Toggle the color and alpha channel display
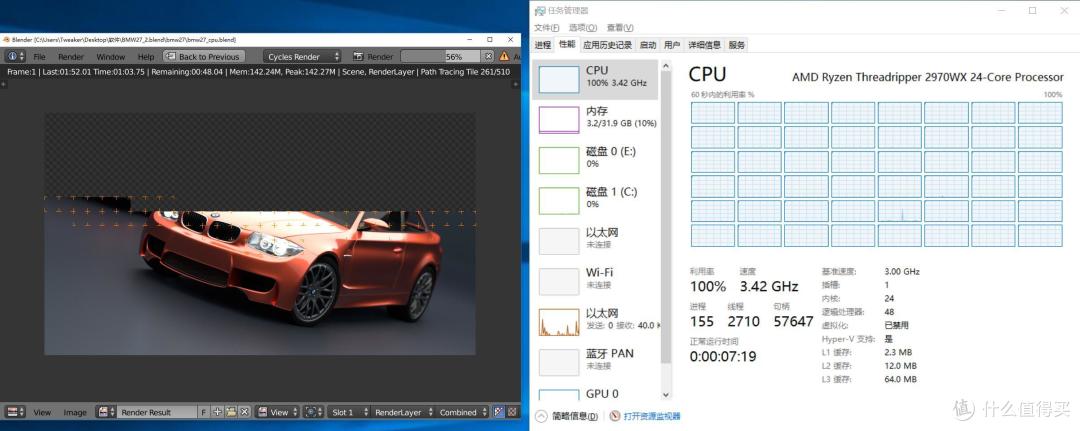 [500, 412]
